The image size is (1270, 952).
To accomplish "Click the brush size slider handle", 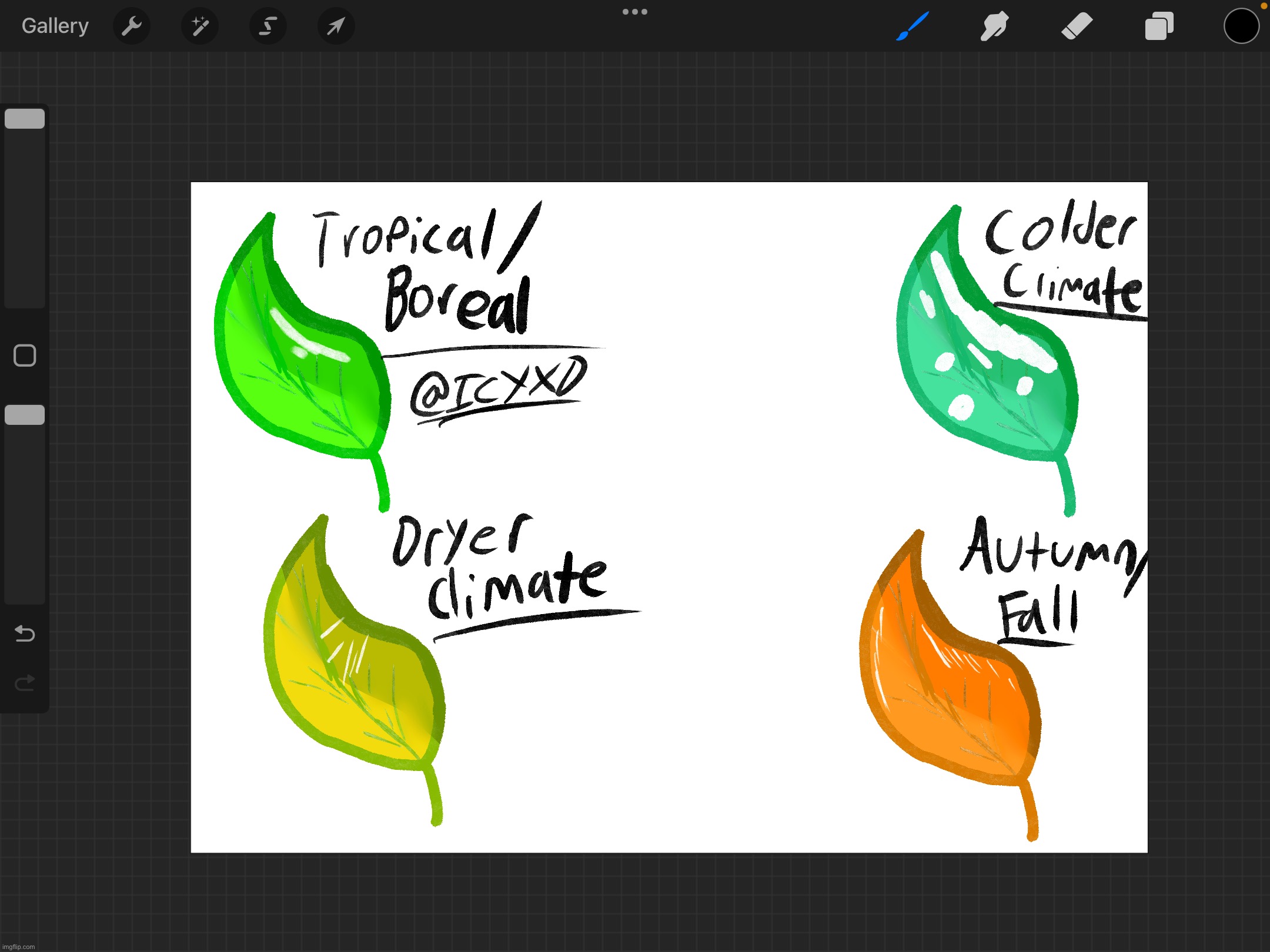I will 25,119.
